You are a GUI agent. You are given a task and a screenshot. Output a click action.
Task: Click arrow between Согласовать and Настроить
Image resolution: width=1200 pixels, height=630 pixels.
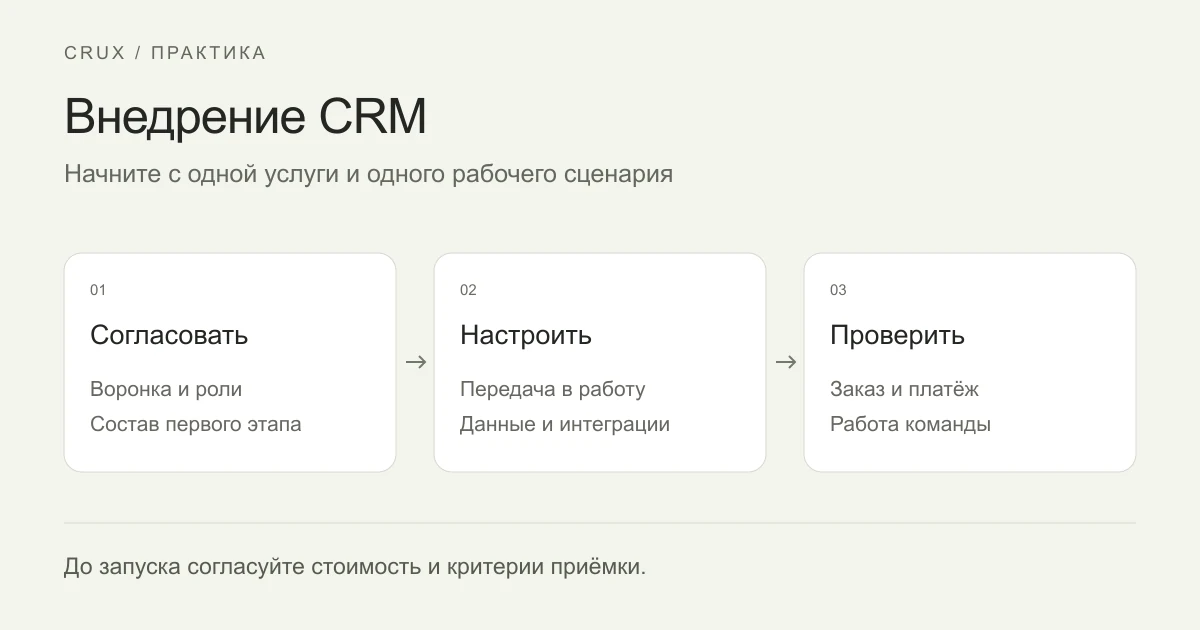pyautogui.click(x=416, y=362)
